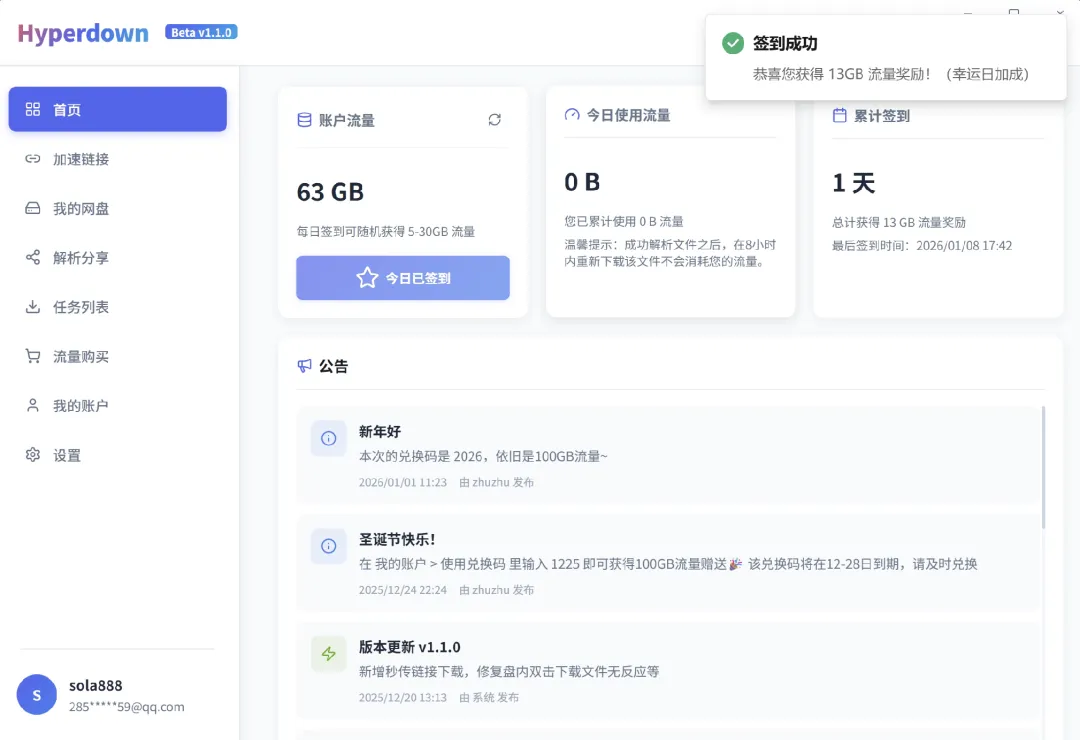Screen dimensions: 1080x740
Task: Click the text 总计获得 13 GB 流量奖励
Action: coord(899,222)
